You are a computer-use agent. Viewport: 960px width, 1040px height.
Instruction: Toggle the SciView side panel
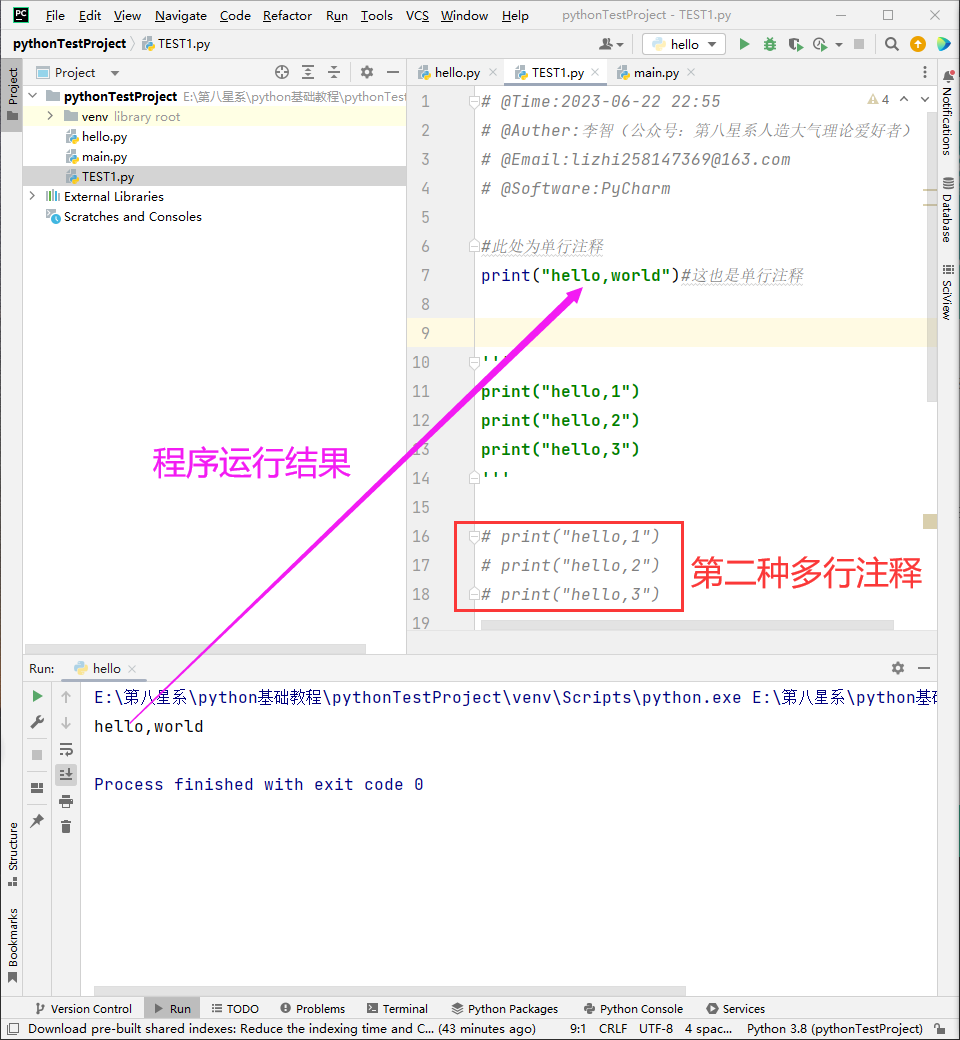[947, 292]
